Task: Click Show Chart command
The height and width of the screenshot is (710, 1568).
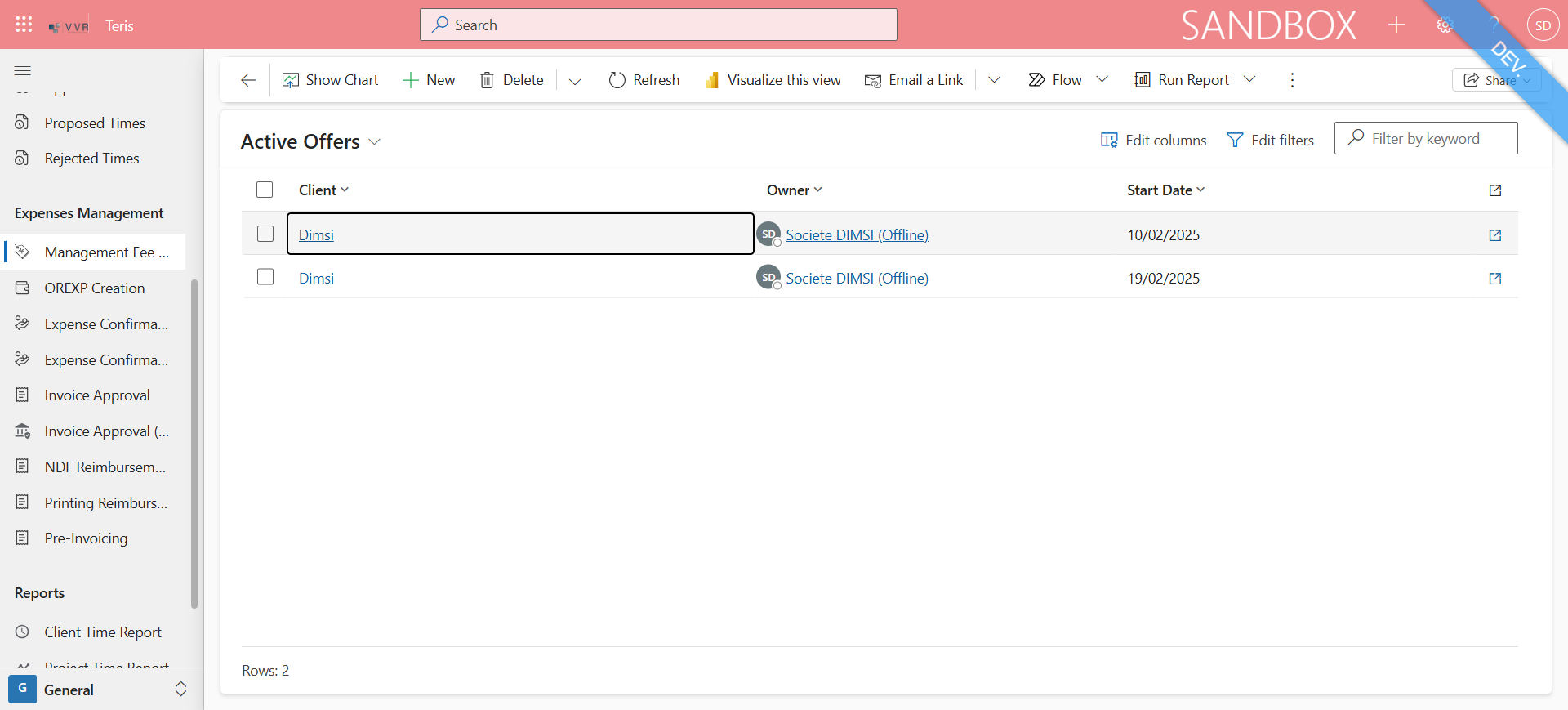Action: pos(330,80)
